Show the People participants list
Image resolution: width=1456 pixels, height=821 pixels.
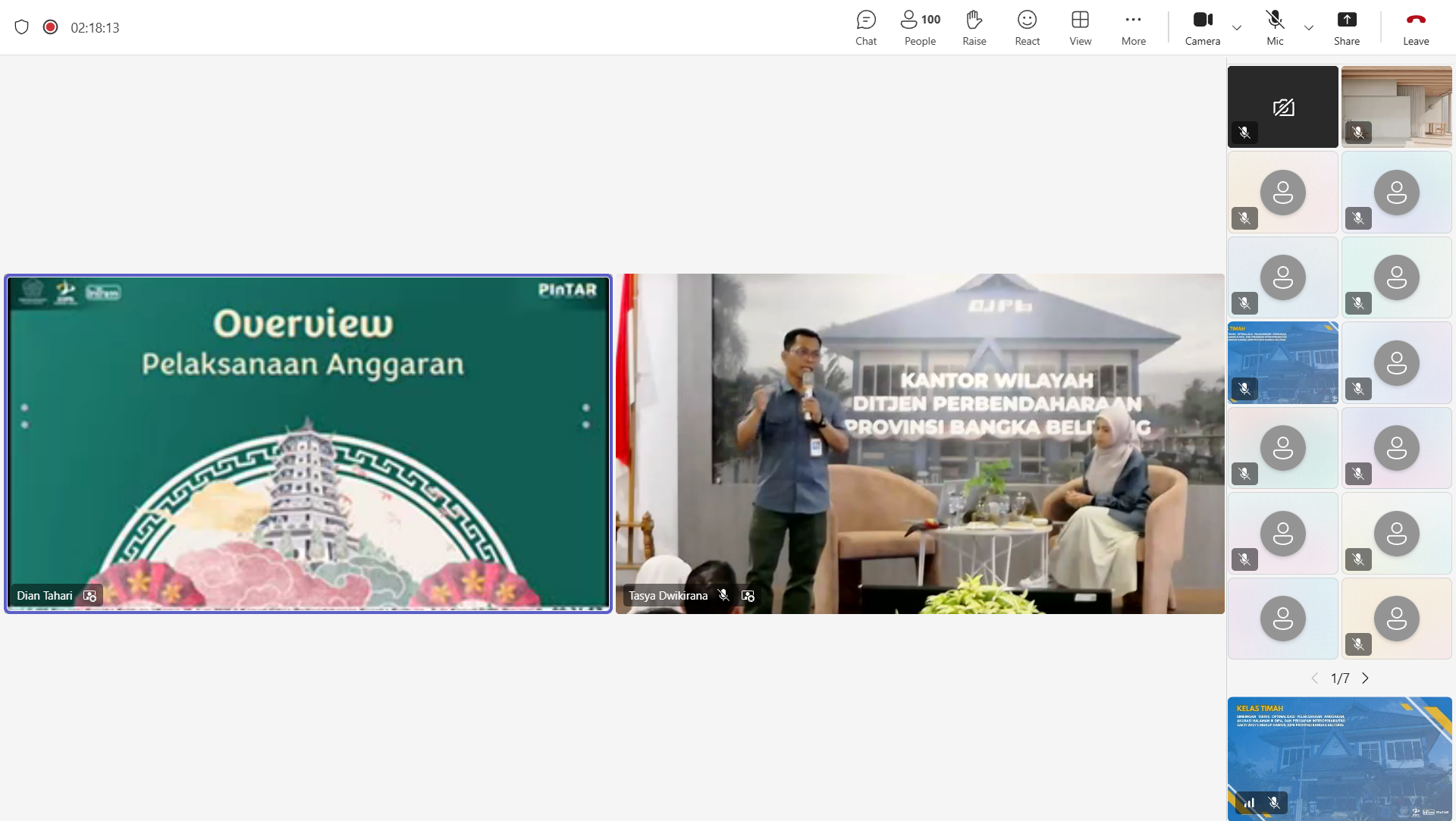tap(920, 28)
